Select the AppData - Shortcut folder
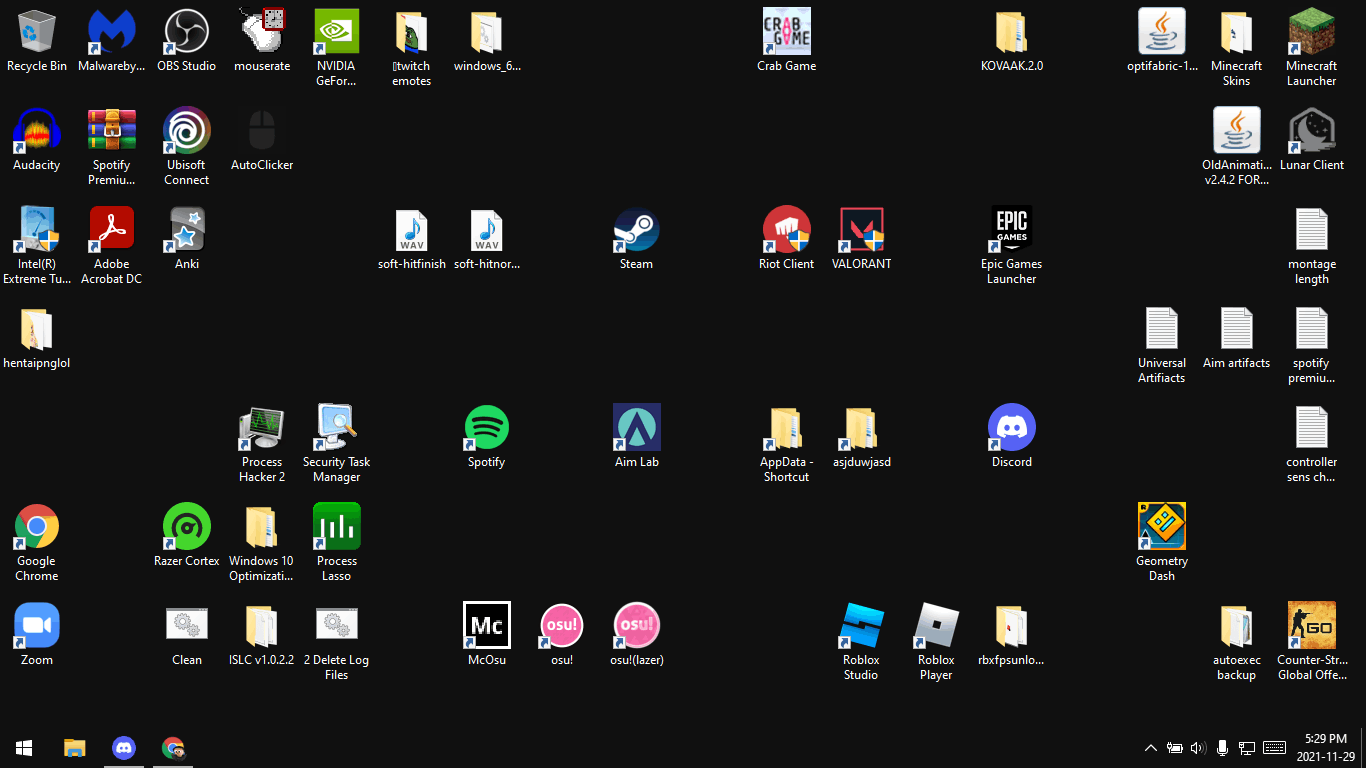Viewport: 1366px width, 768px height. 787,428
